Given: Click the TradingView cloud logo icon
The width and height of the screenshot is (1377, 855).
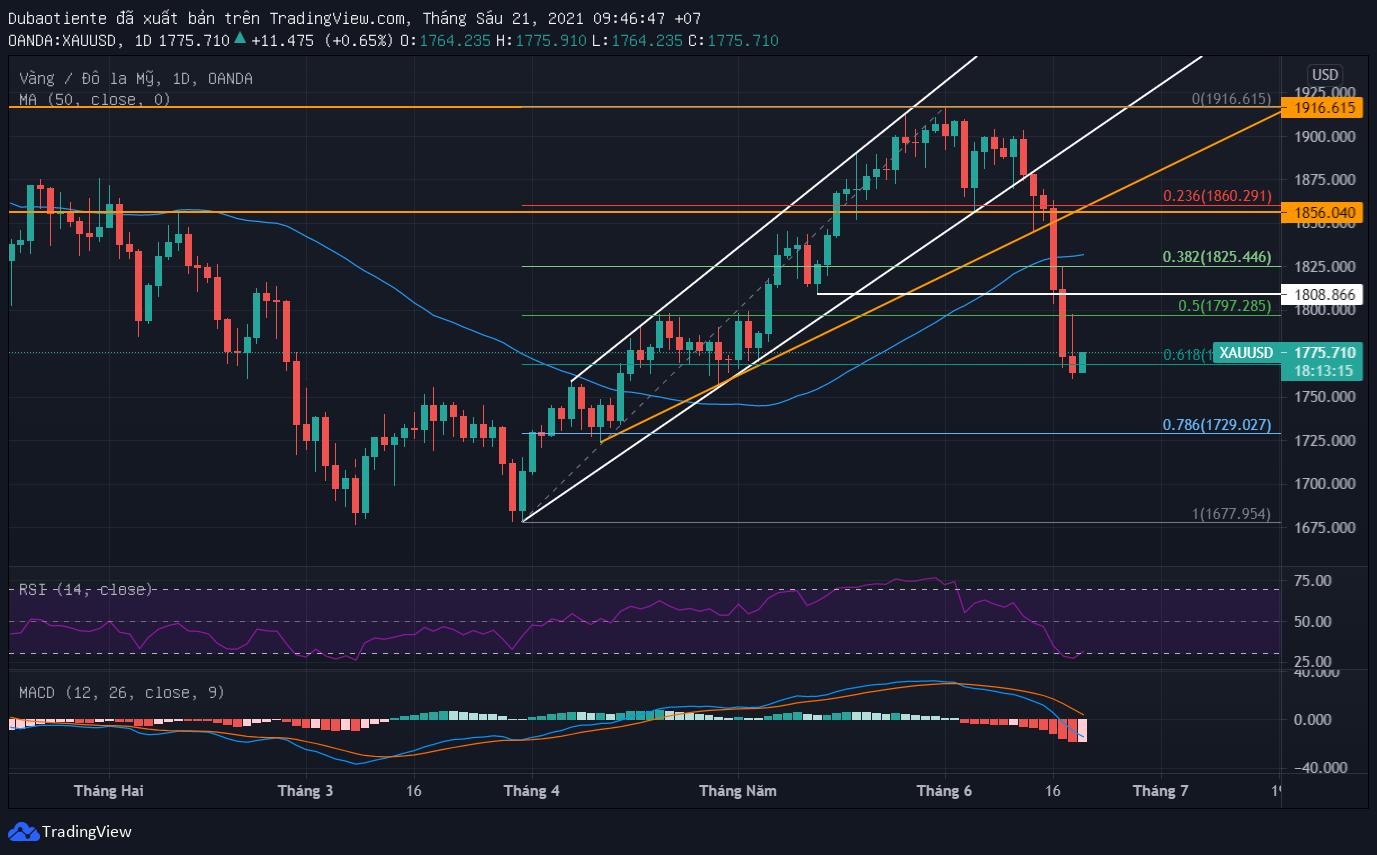Looking at the screenshot, I should (24, 831).
